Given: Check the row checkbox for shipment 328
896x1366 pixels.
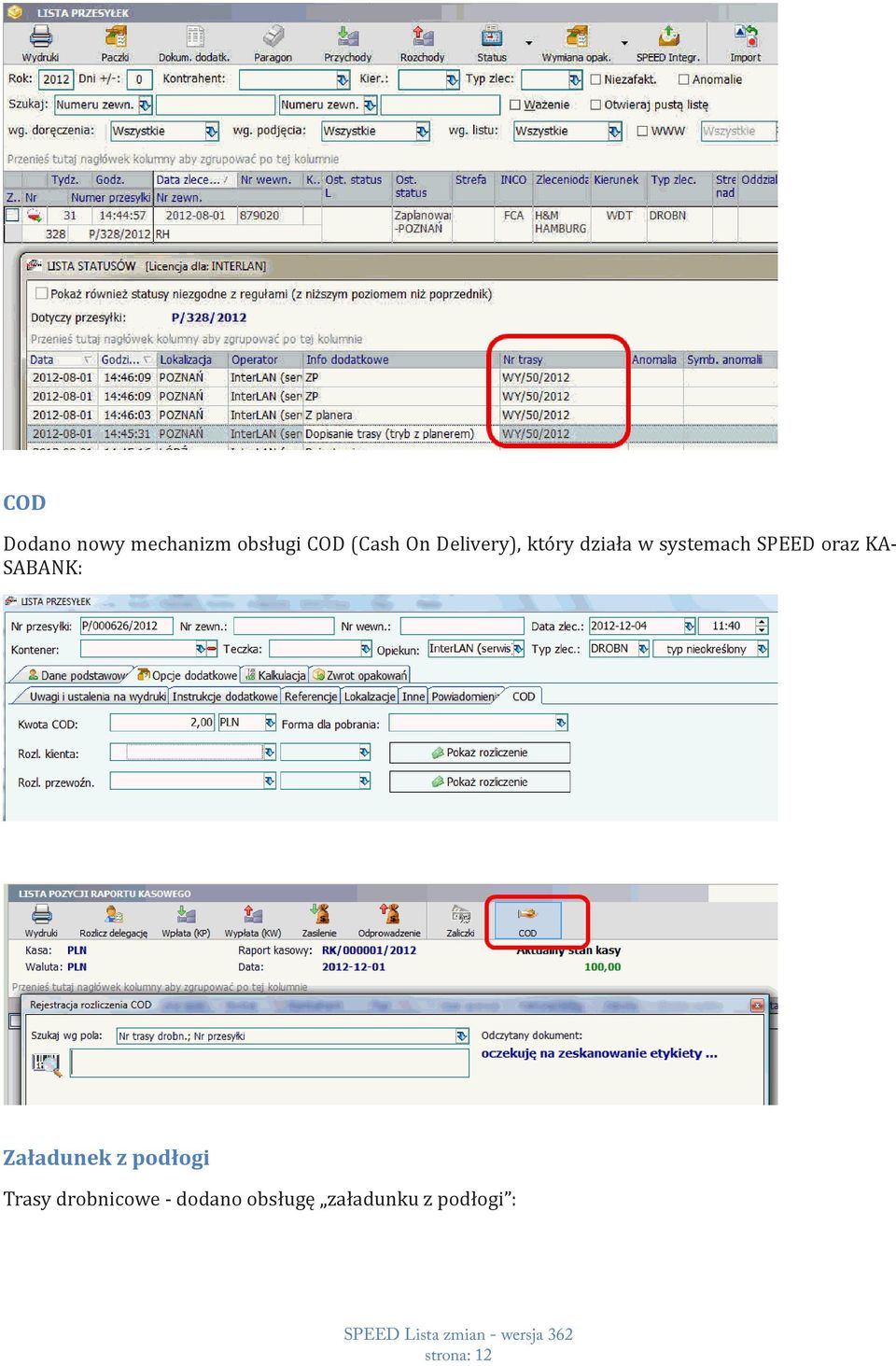Looking at the screenshot, I should (12, 216).
